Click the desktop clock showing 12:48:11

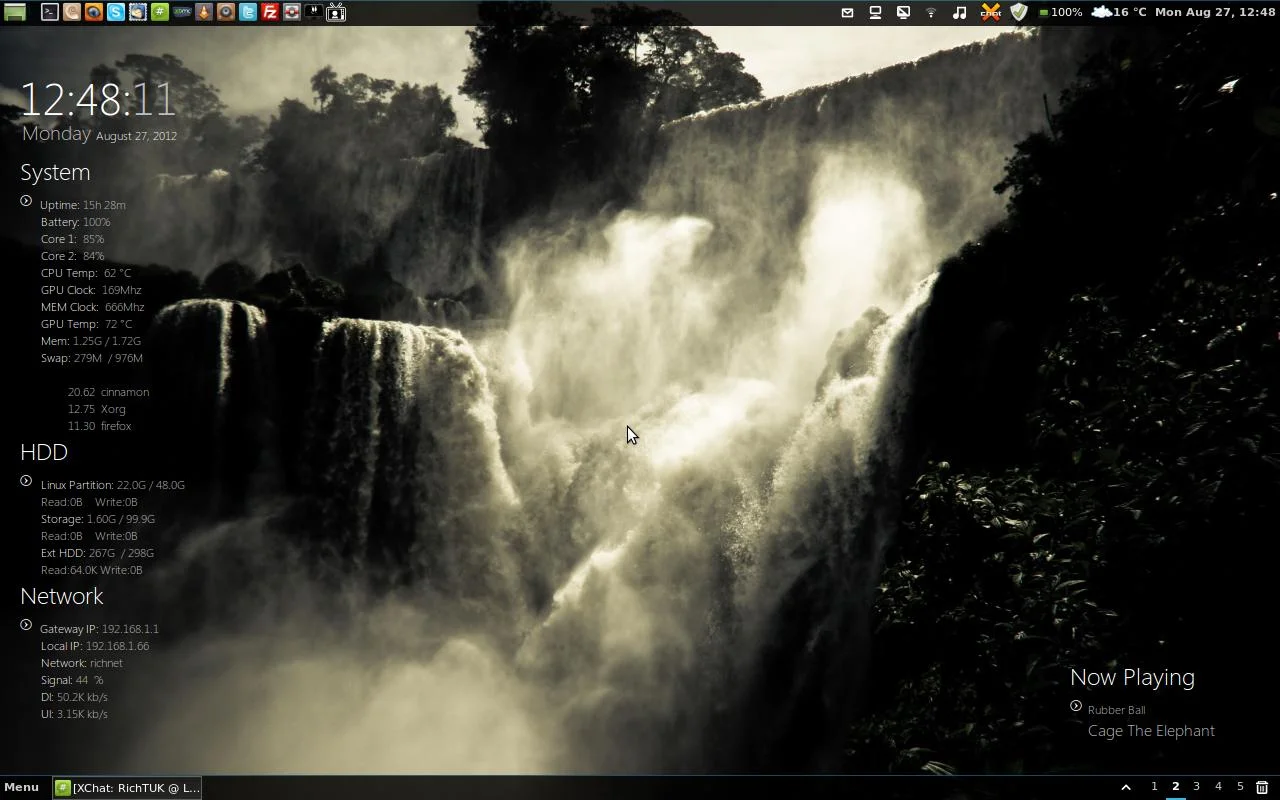(x=98, y=100)
